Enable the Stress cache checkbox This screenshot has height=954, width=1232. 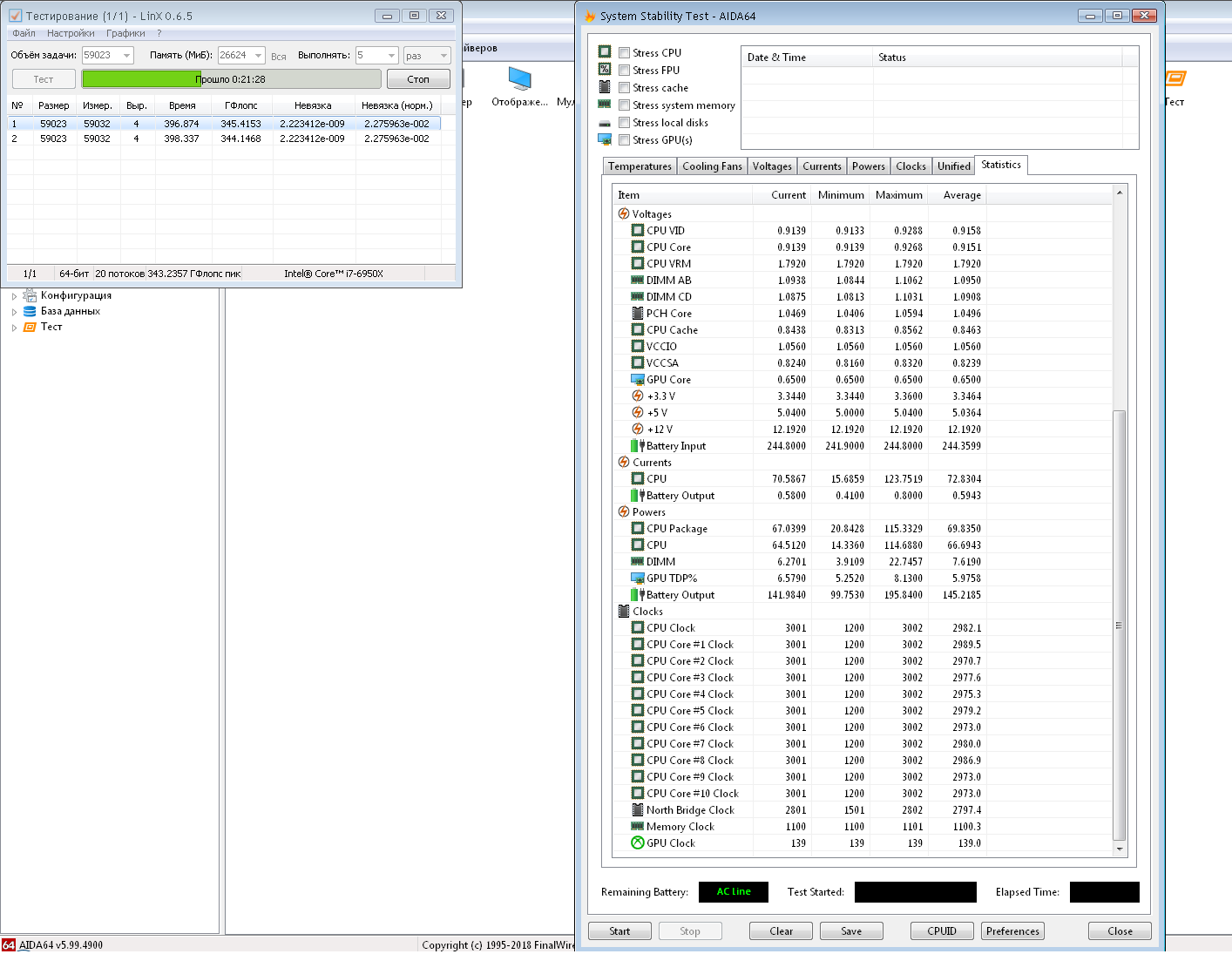(x=624, y=87)
